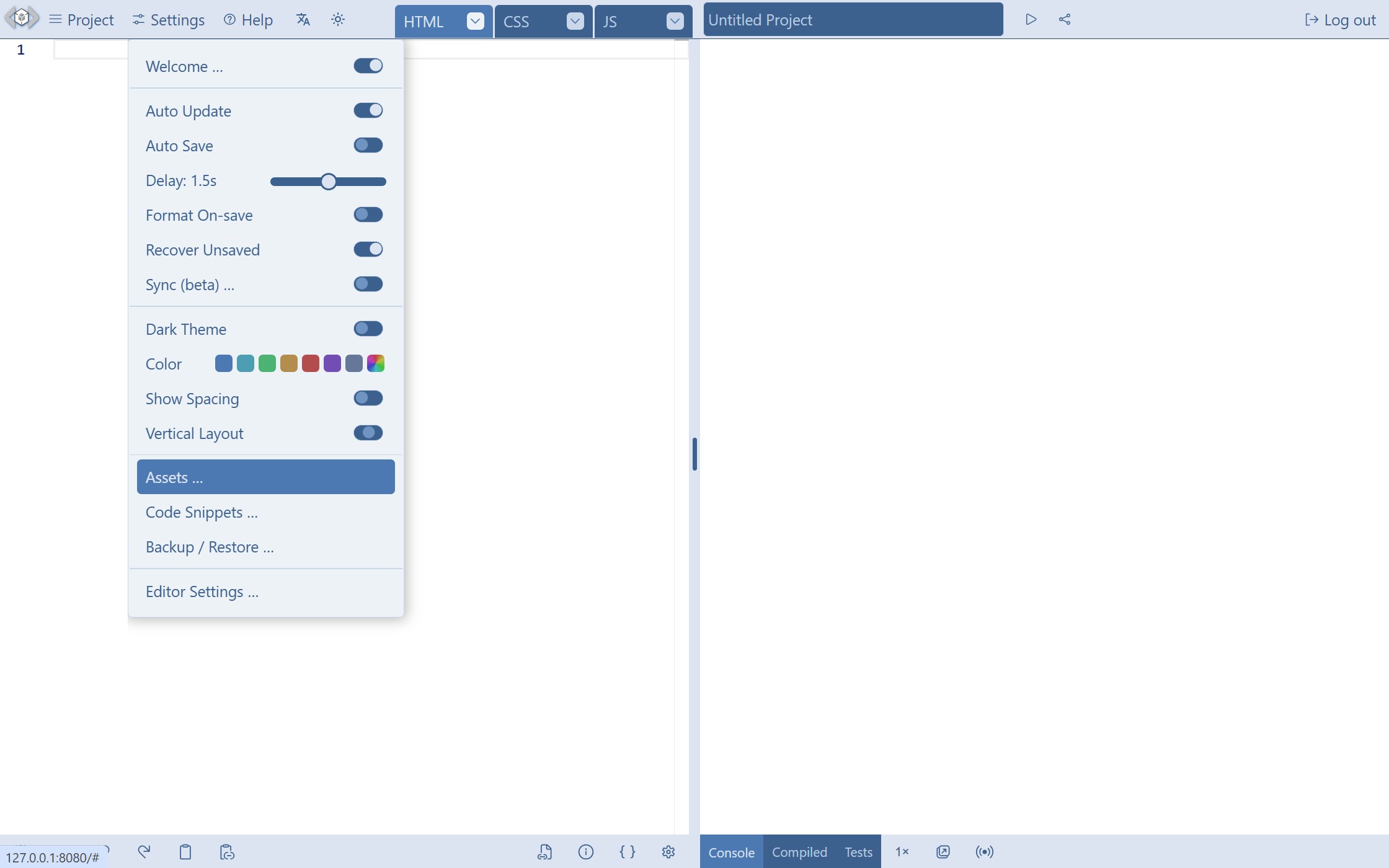The width and height of the screenshot is (1389, 868).
Task: Click the redo arrow icon in the editor toolbar
Action: tap(144, 852)
